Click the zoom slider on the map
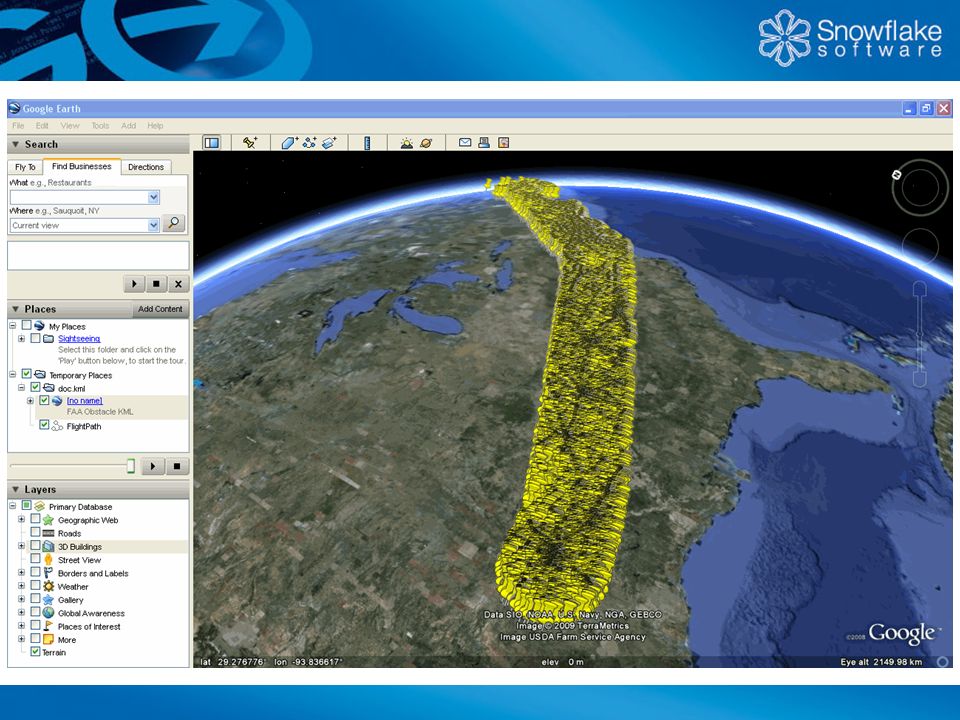 (920, 334)
